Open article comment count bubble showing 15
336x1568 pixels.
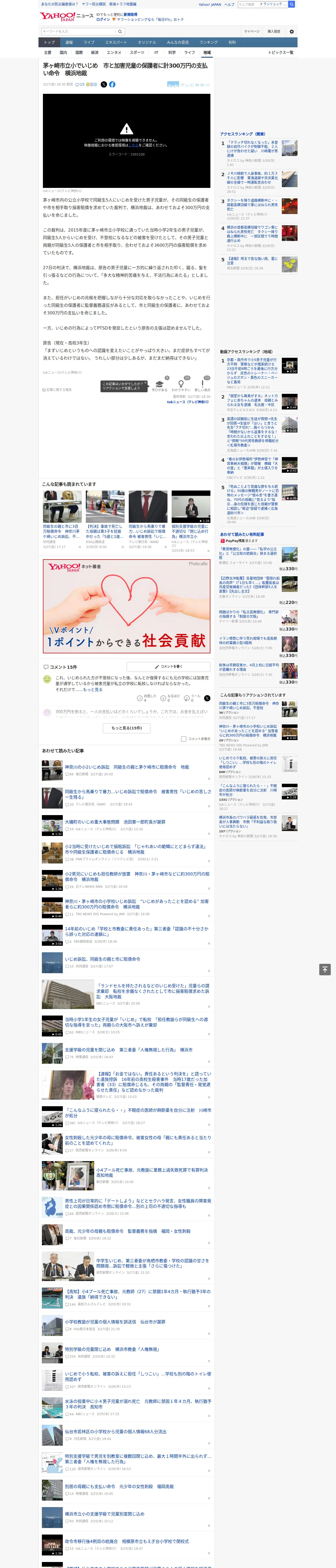click(80, 85)
